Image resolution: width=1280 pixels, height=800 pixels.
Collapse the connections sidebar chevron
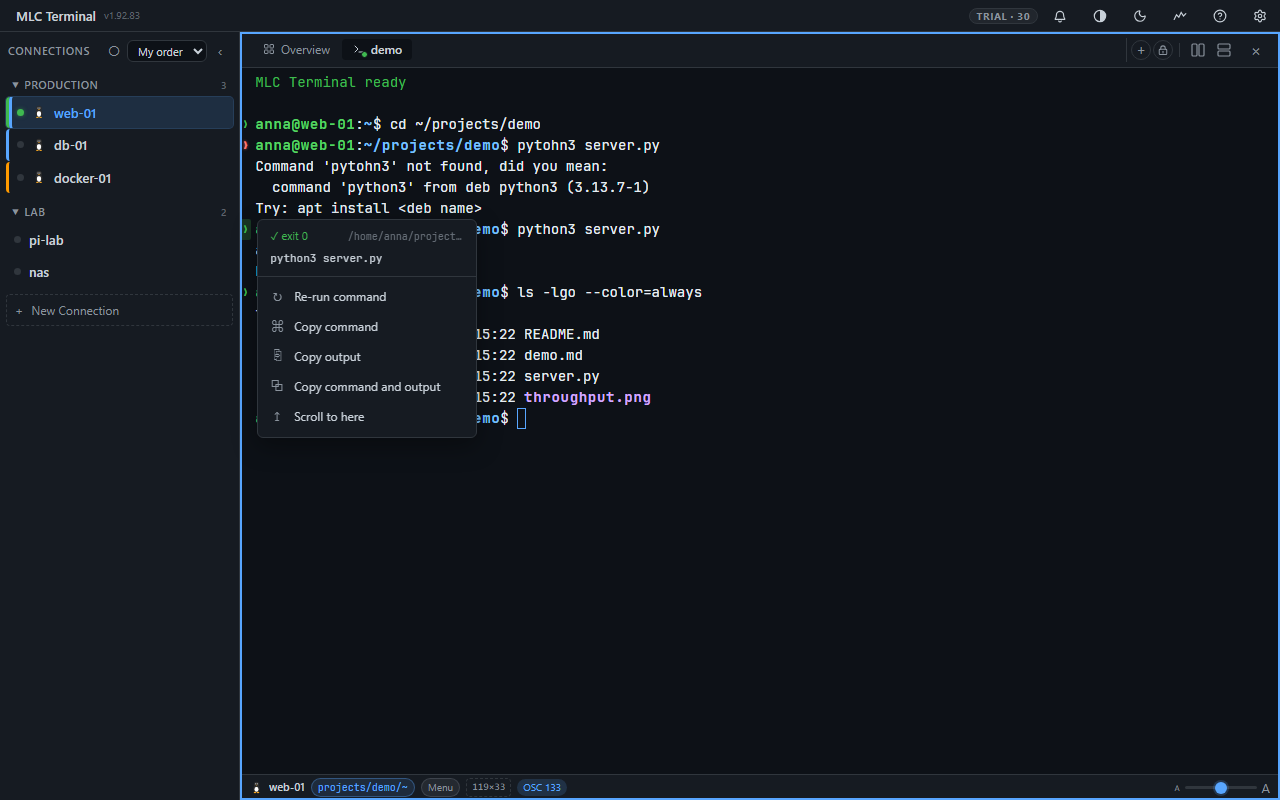tap(220, 52)
